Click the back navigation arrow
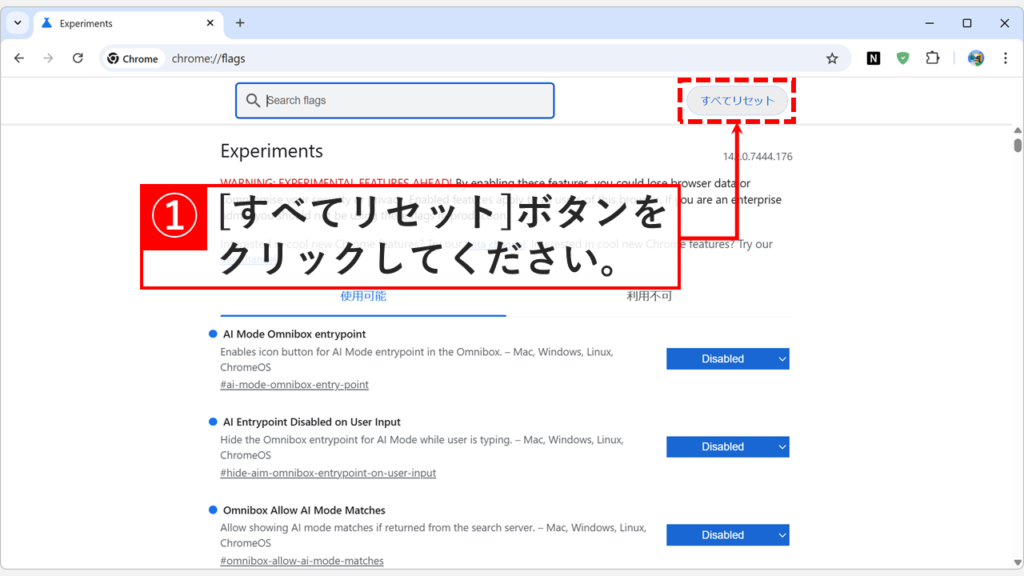Screen dimensions: 1024x576 [x=18, y=58]
